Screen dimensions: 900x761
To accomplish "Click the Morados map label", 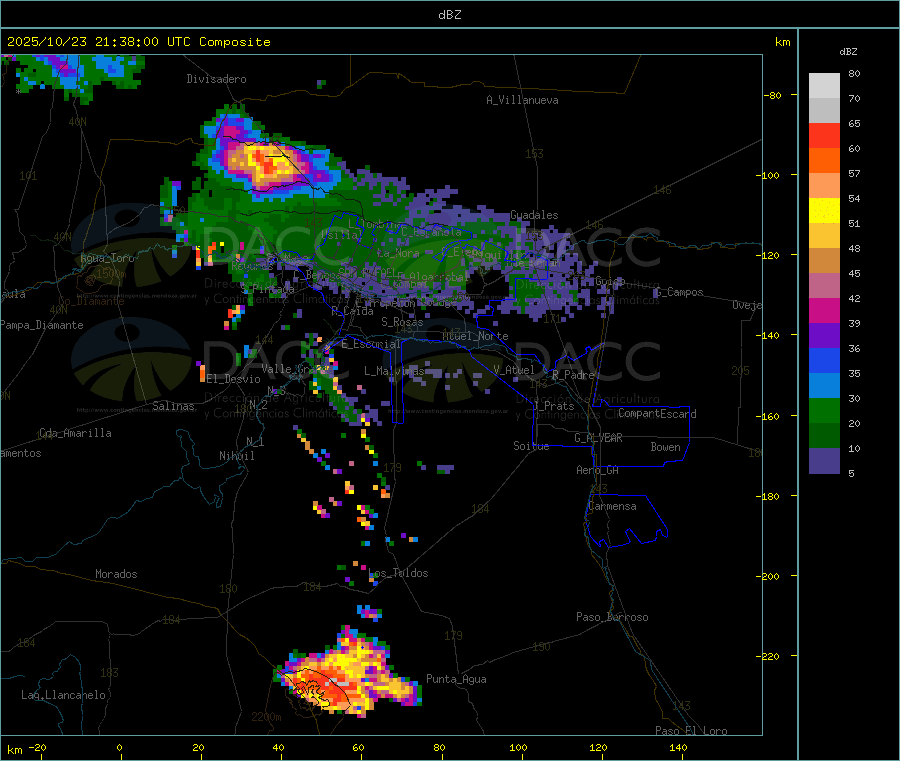I will point(116,574).
